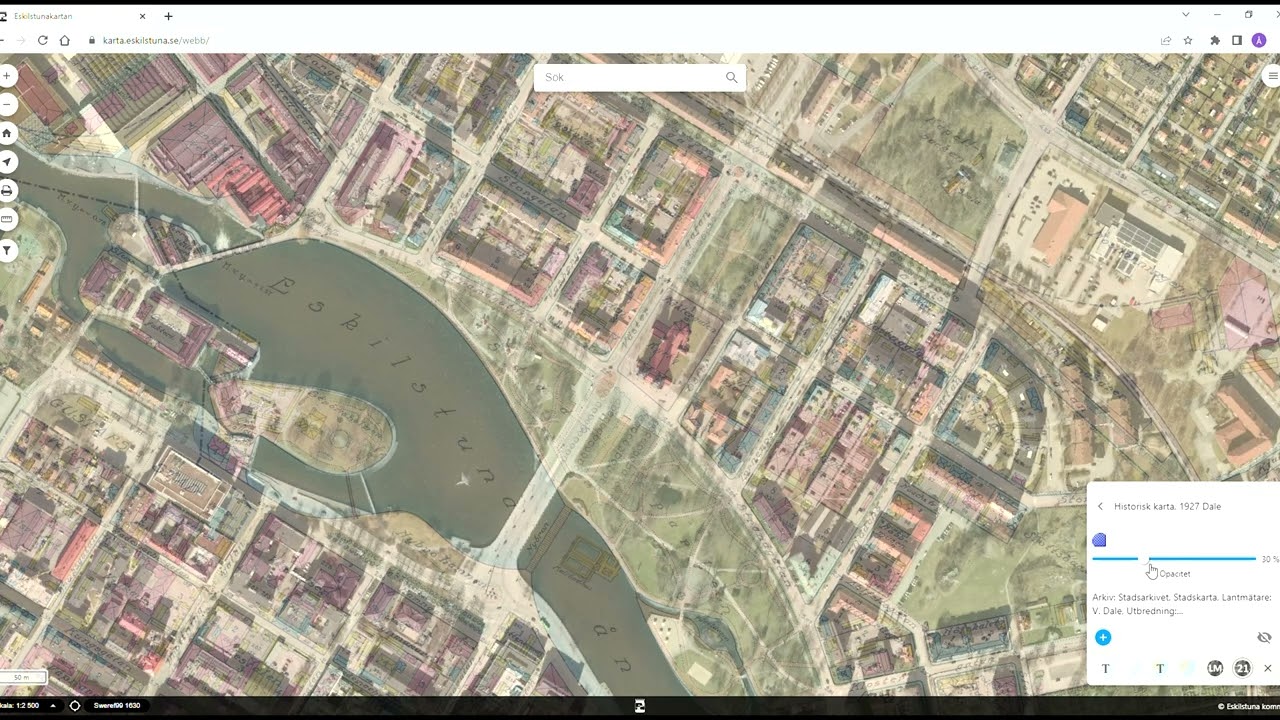Go to browser home page
1280x720 pixels.
click(x=65, y=40)
